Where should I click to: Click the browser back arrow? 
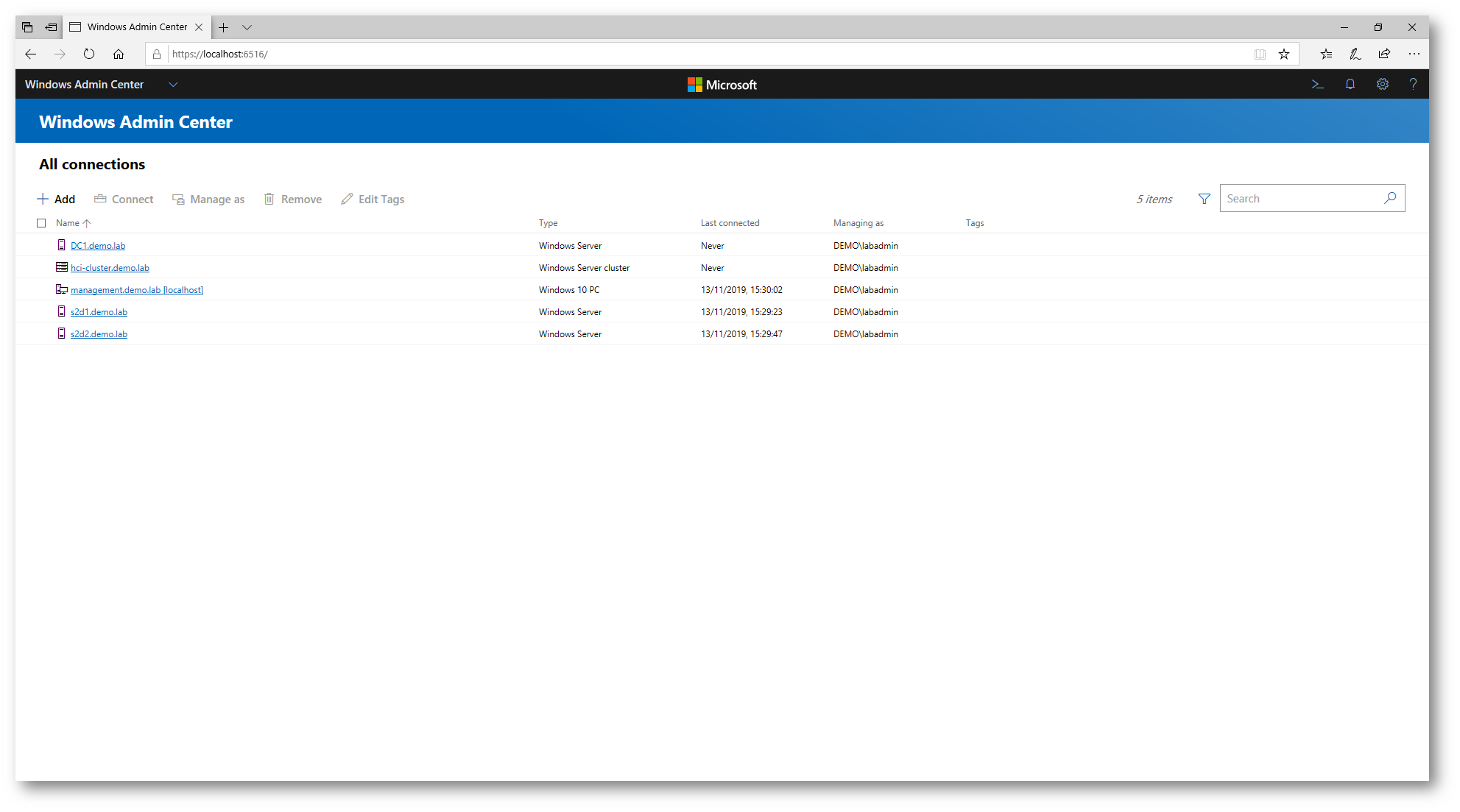coord(30,54)
